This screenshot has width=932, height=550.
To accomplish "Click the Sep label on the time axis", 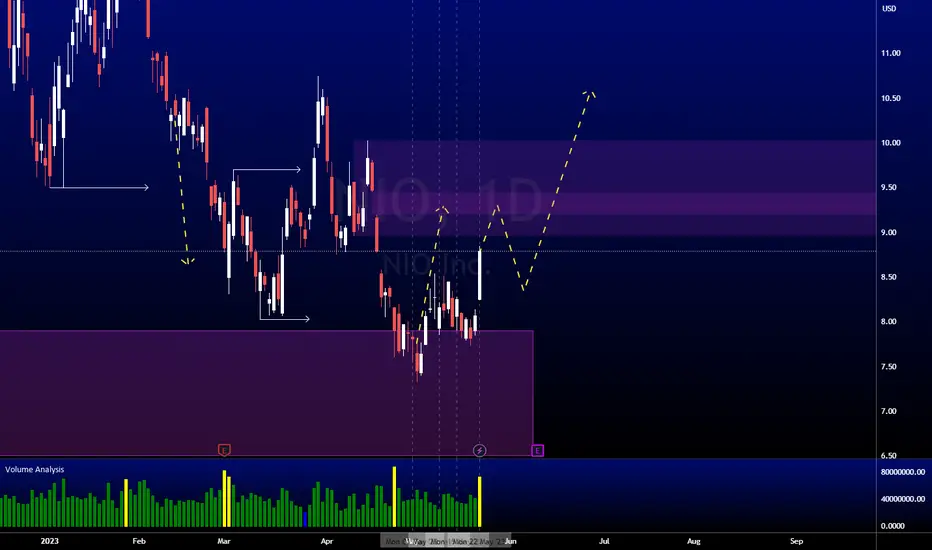I will [x=796, y=541].
